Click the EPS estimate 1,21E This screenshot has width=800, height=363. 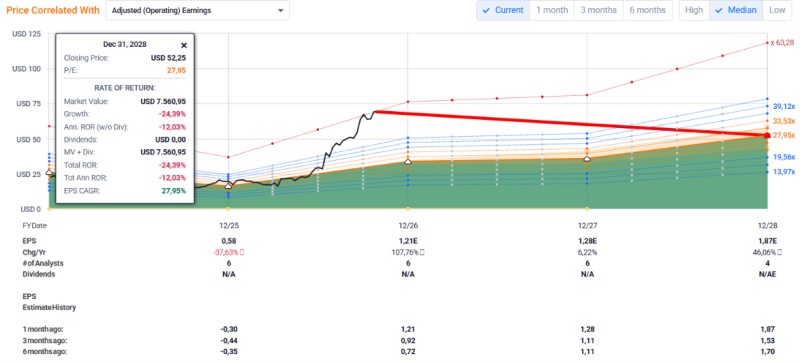pyautogui.click(x=407, y=240)
